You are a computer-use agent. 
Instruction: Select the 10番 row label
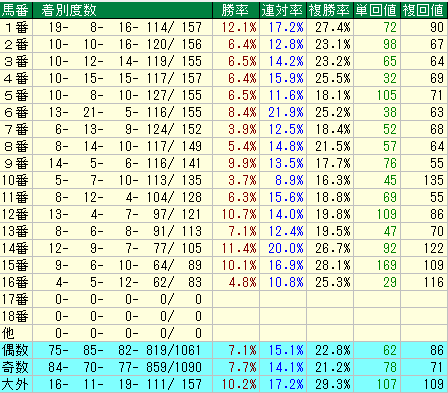point(15,180)
